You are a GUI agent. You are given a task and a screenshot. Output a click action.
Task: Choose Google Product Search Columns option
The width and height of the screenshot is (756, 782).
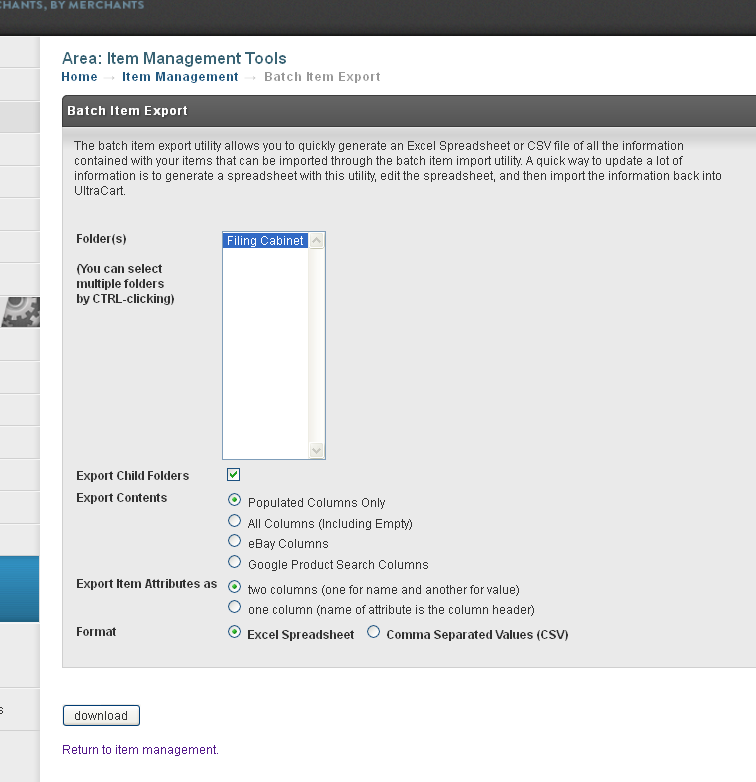click(234, 562)
